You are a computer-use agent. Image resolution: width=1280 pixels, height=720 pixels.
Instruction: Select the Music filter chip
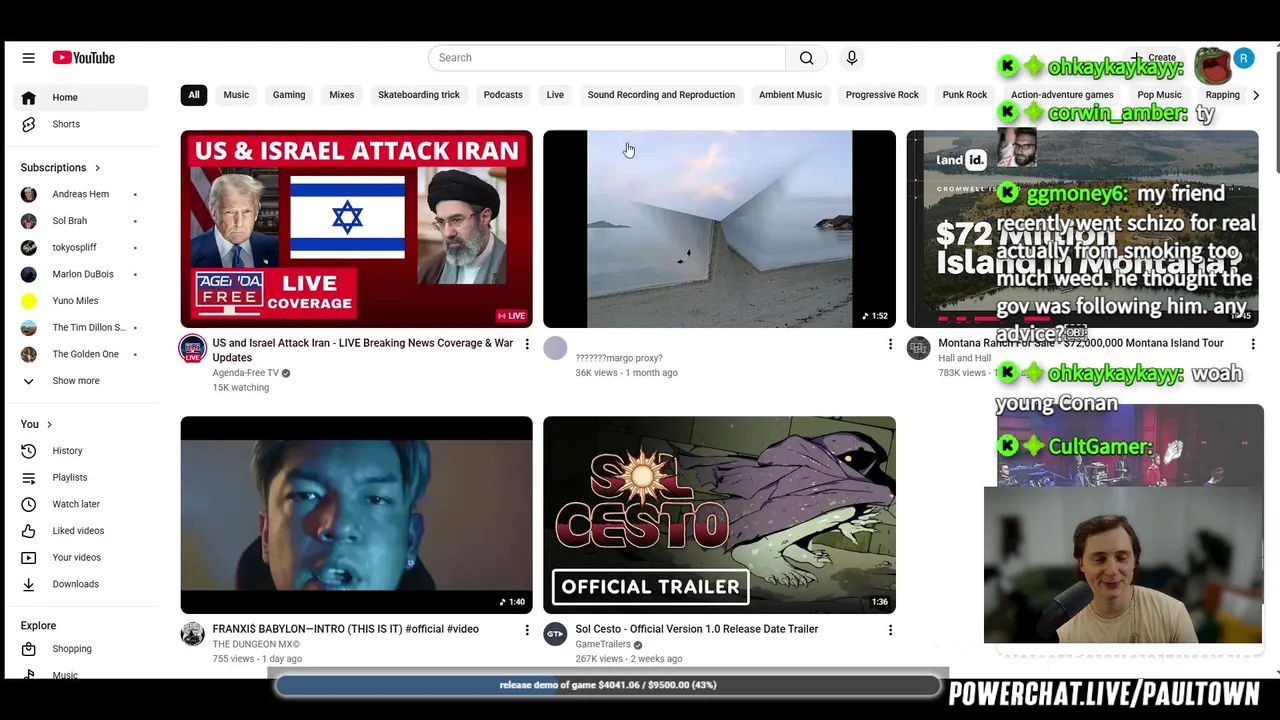pos(236,95)
